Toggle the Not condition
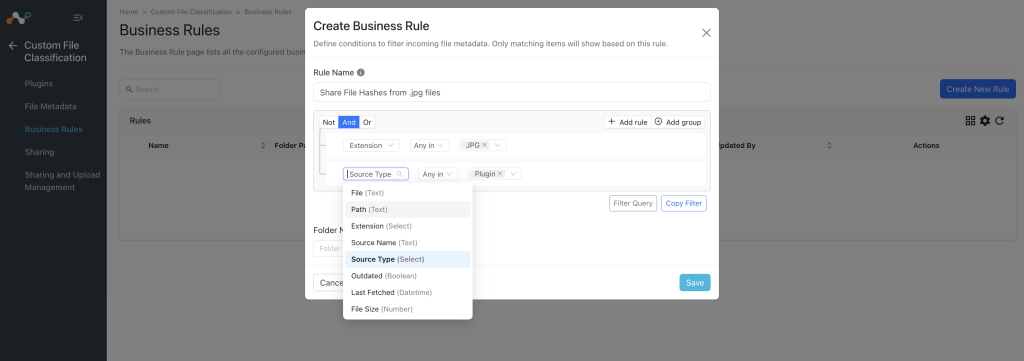The width and height of the screenshot is (1024, 361). (328, 122)
